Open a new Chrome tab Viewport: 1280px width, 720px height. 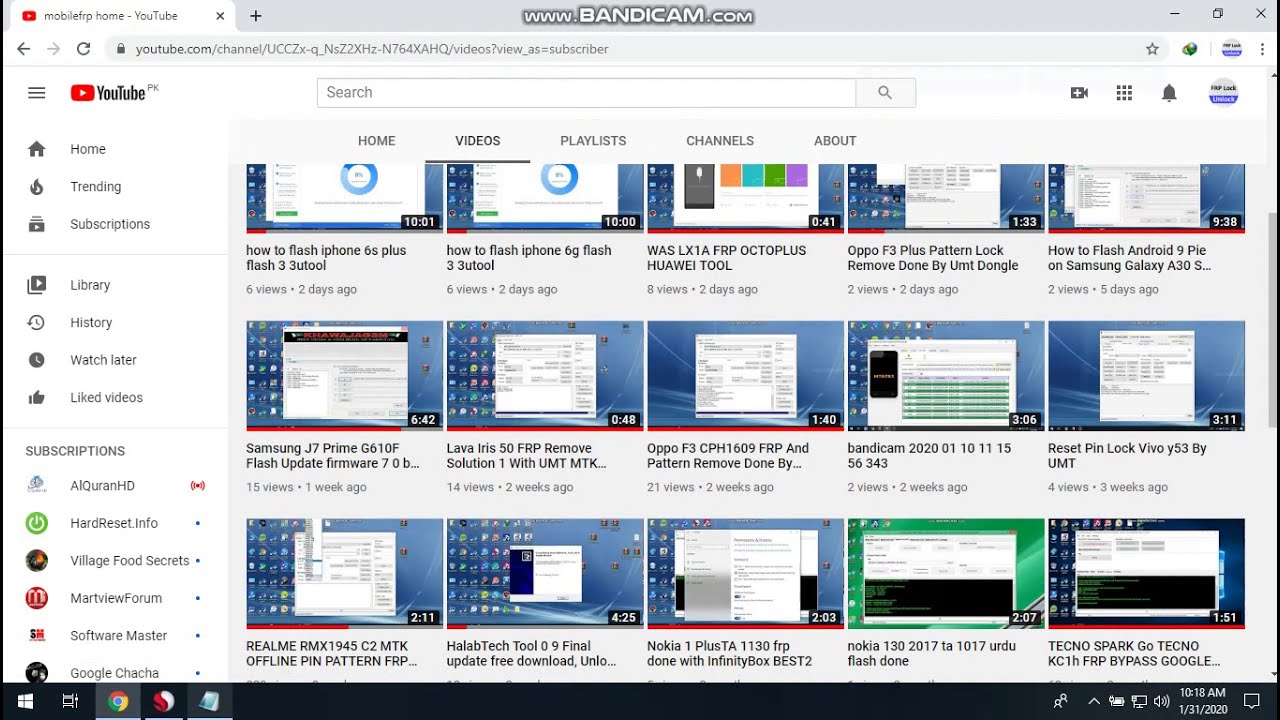coord(256,16)
